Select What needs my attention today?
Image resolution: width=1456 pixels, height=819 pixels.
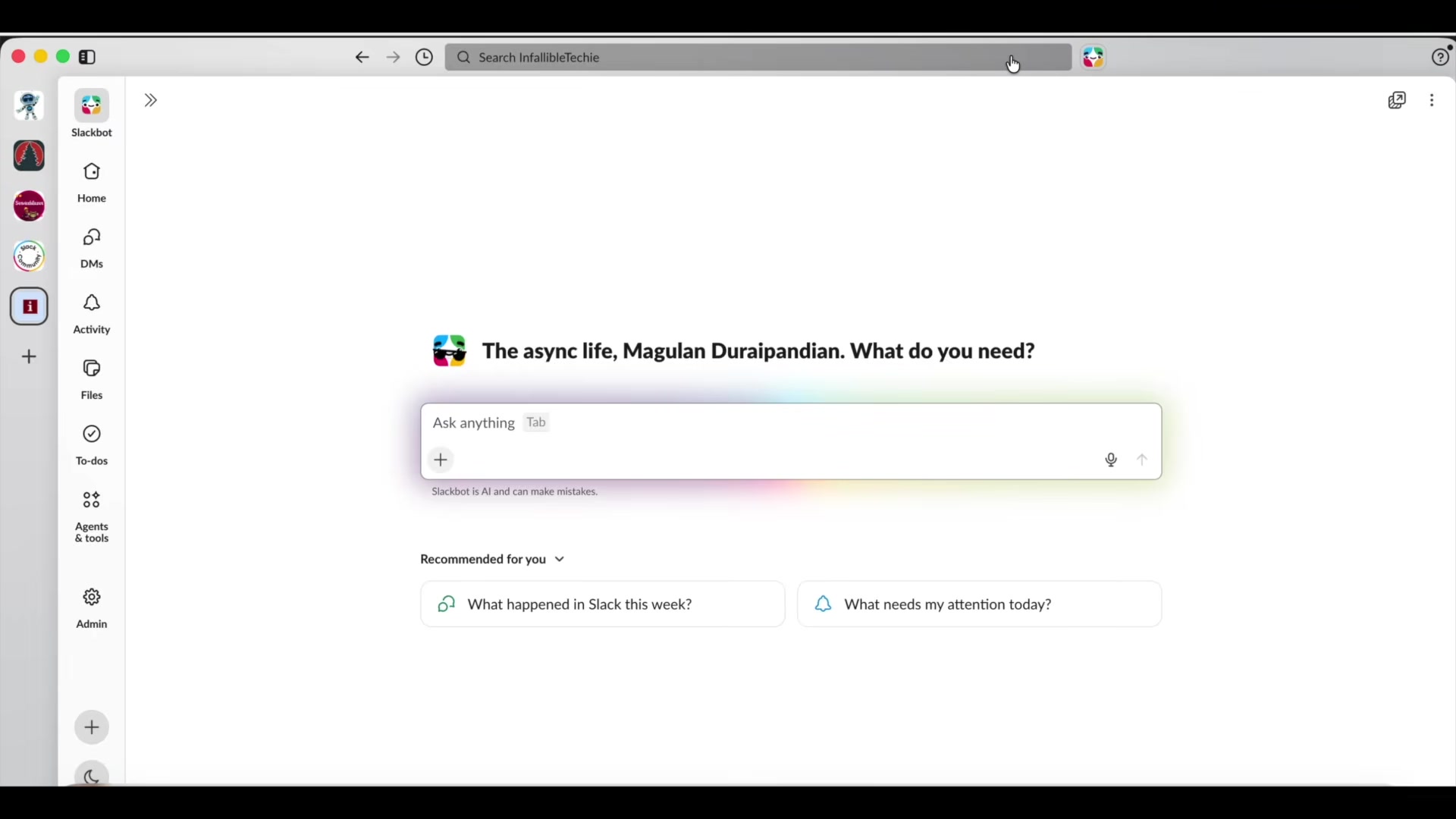(980, 604)
